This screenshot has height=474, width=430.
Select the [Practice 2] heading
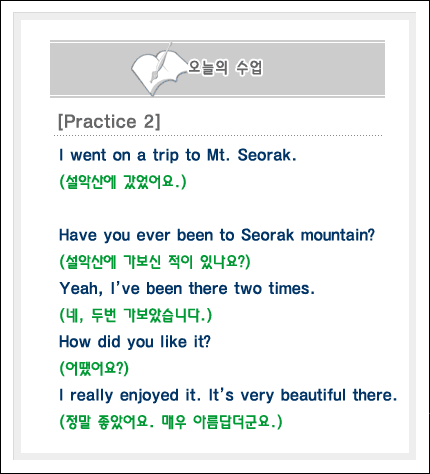[x=109, y=121]
